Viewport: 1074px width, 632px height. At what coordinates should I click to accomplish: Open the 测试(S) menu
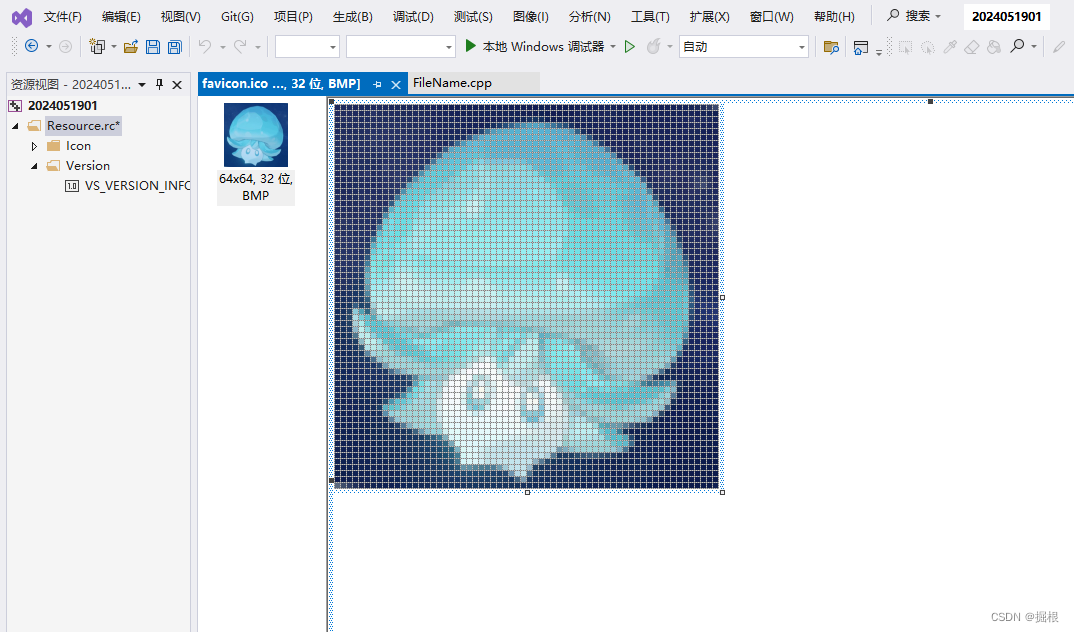pos(473,16)
